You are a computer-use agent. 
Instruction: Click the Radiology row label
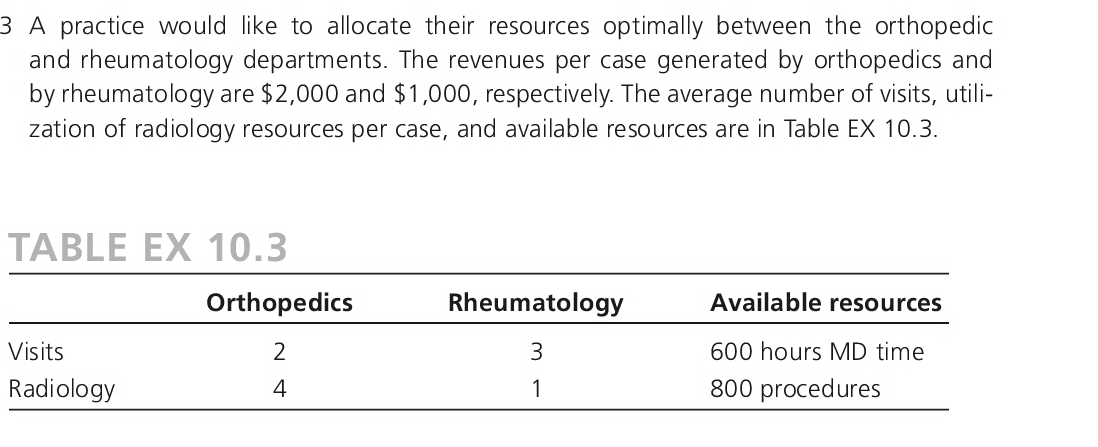tap(62, 389)
